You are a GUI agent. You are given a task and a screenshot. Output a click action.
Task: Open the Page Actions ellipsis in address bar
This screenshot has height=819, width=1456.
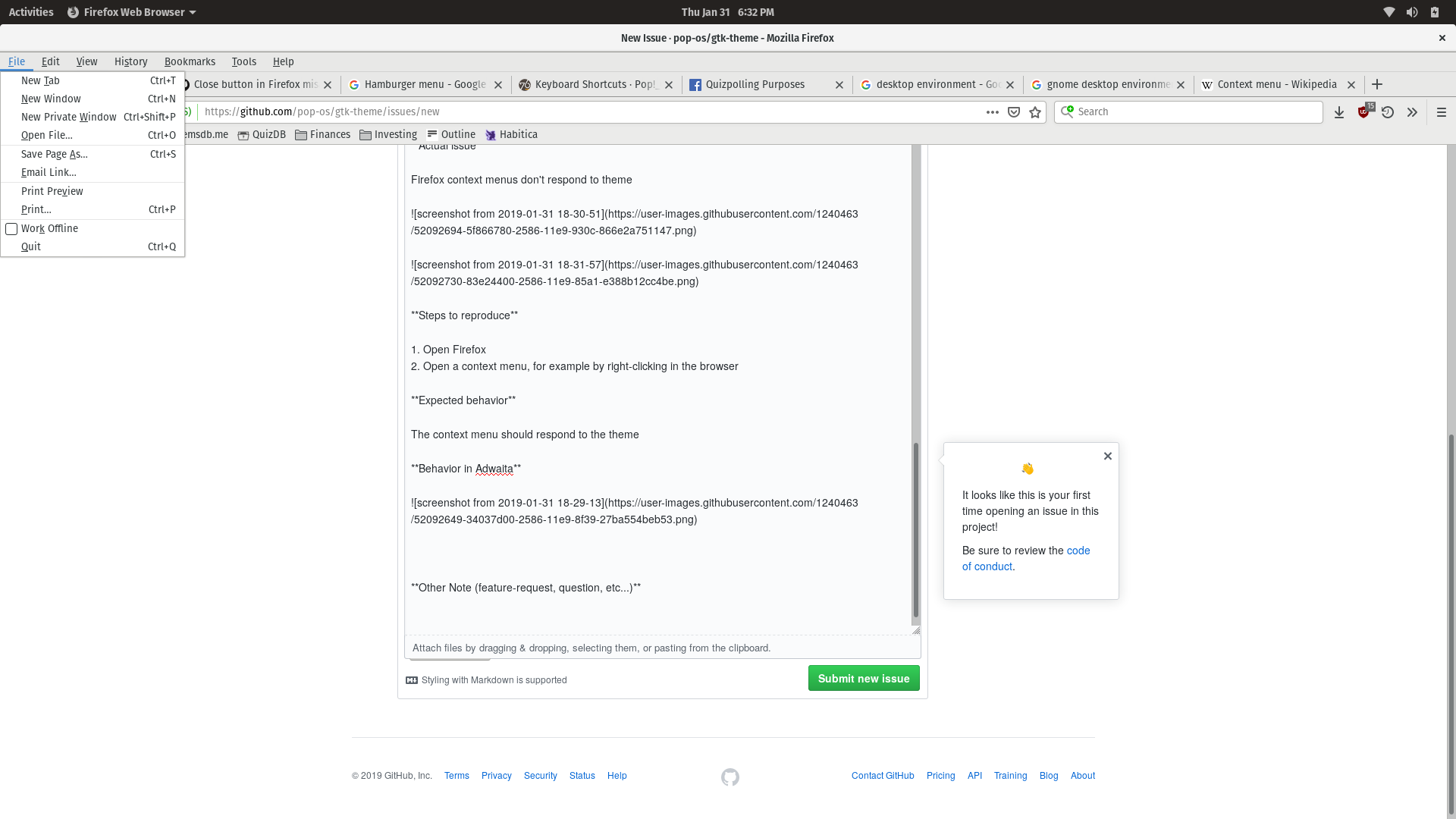992,111
